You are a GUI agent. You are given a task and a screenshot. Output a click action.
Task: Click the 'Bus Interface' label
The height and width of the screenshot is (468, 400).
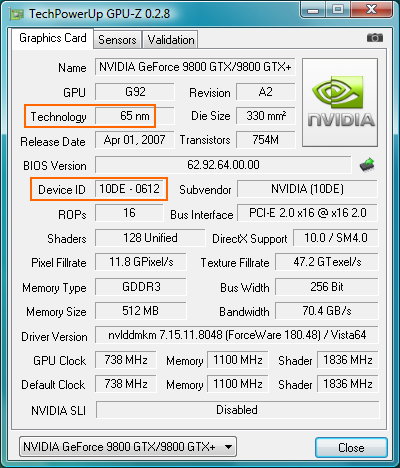[x=202, y=215]
